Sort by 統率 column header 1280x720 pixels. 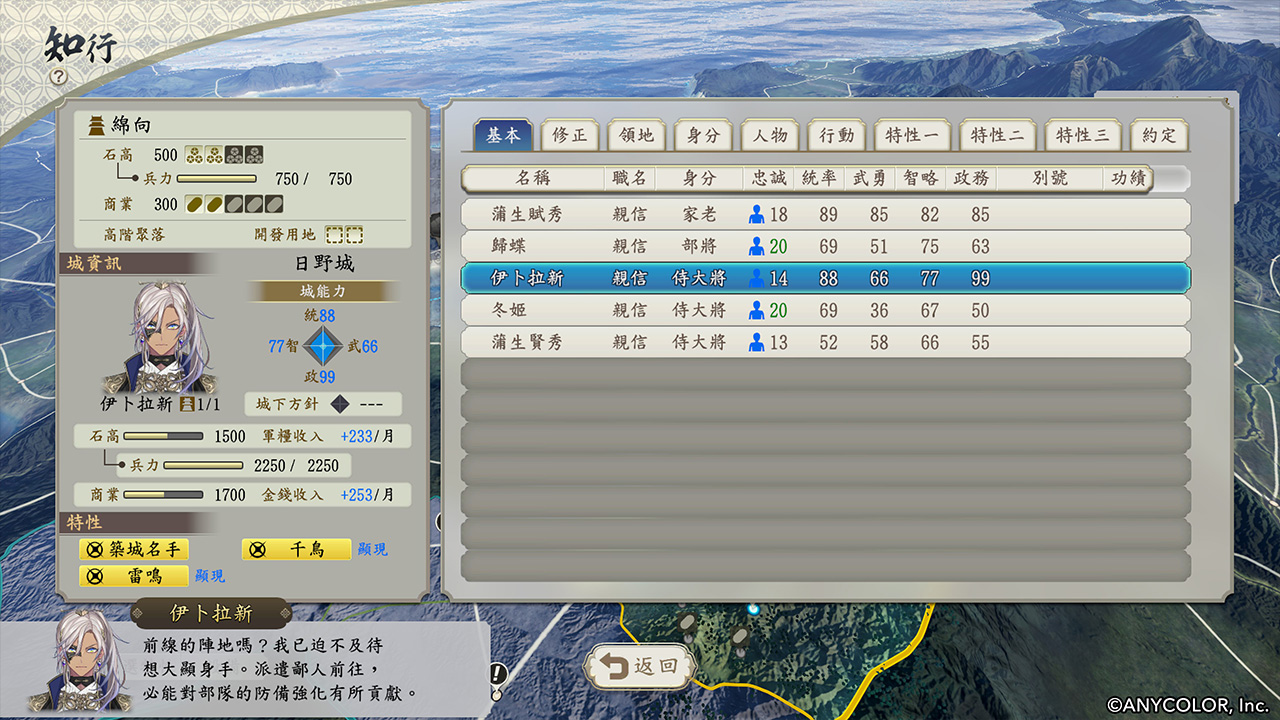[x=821, y=178]
